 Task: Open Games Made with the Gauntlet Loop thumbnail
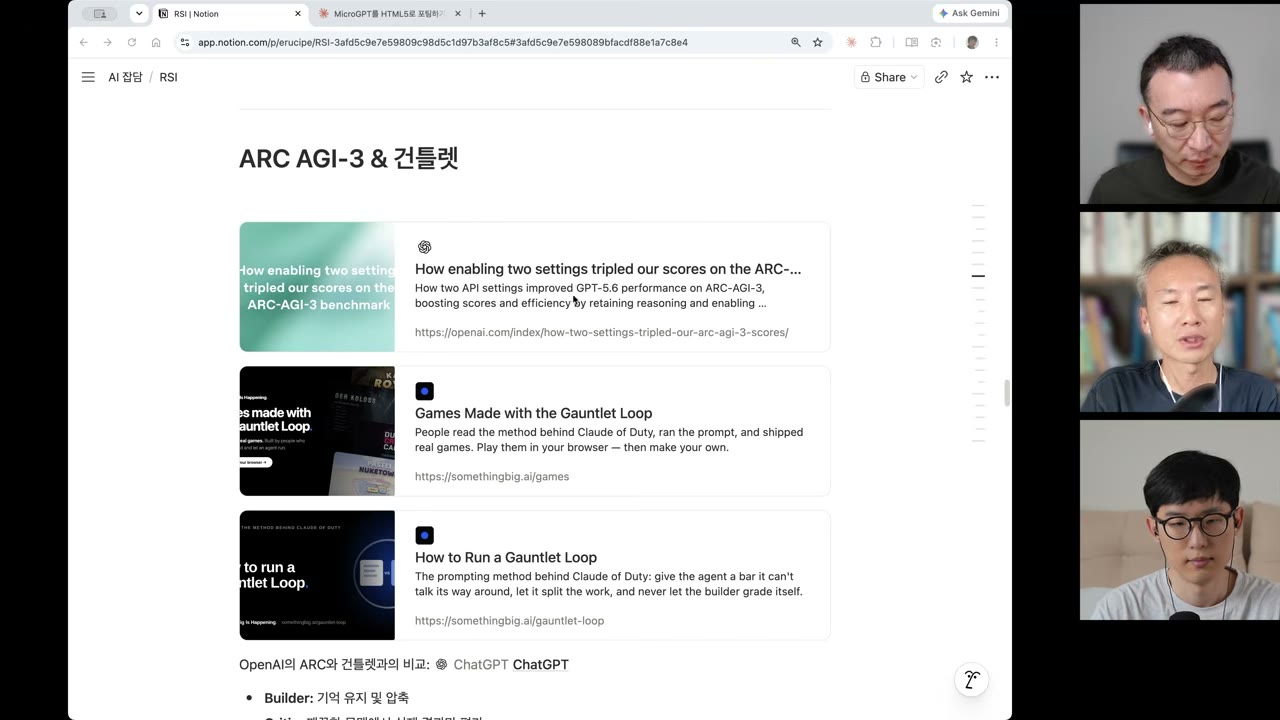(x=317, y=431)
